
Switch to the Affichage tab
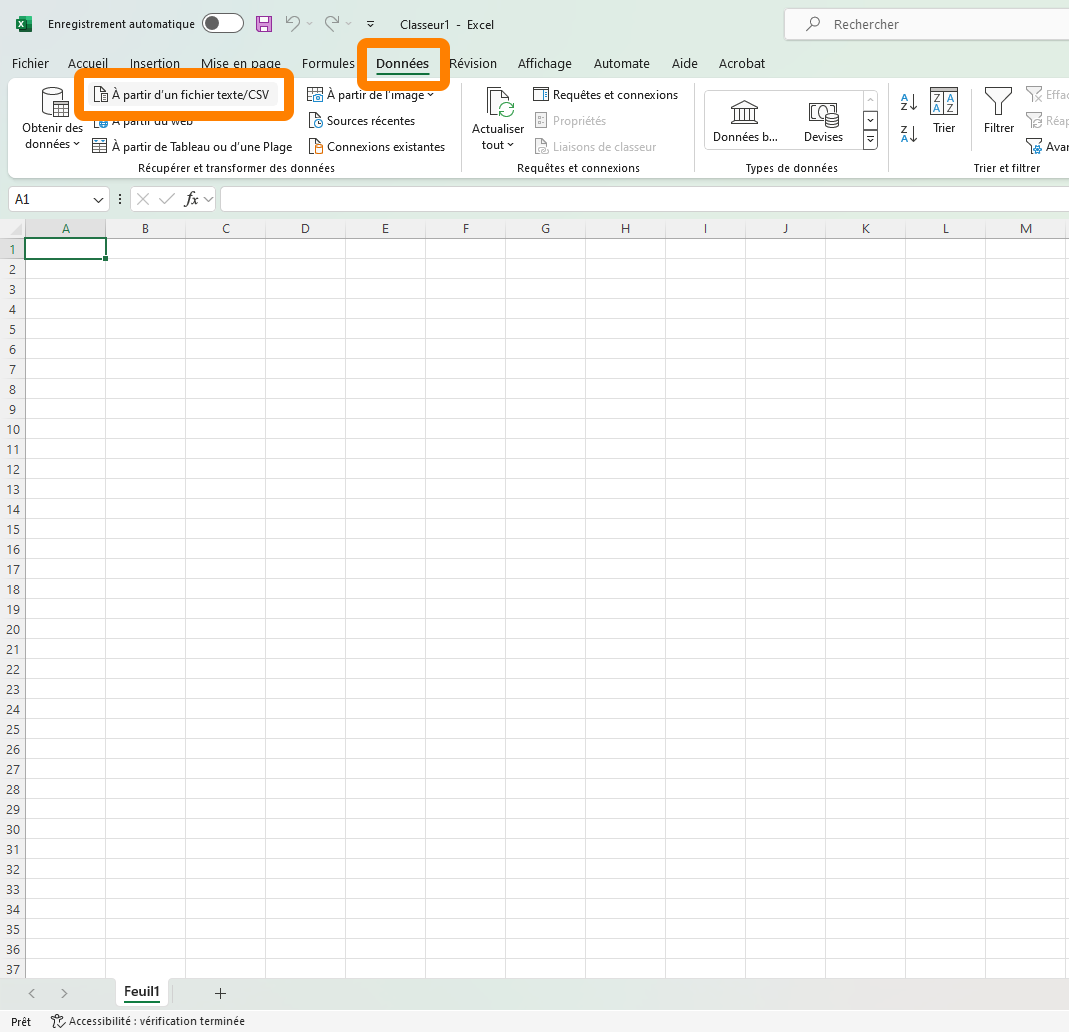[x=545, y=63]
